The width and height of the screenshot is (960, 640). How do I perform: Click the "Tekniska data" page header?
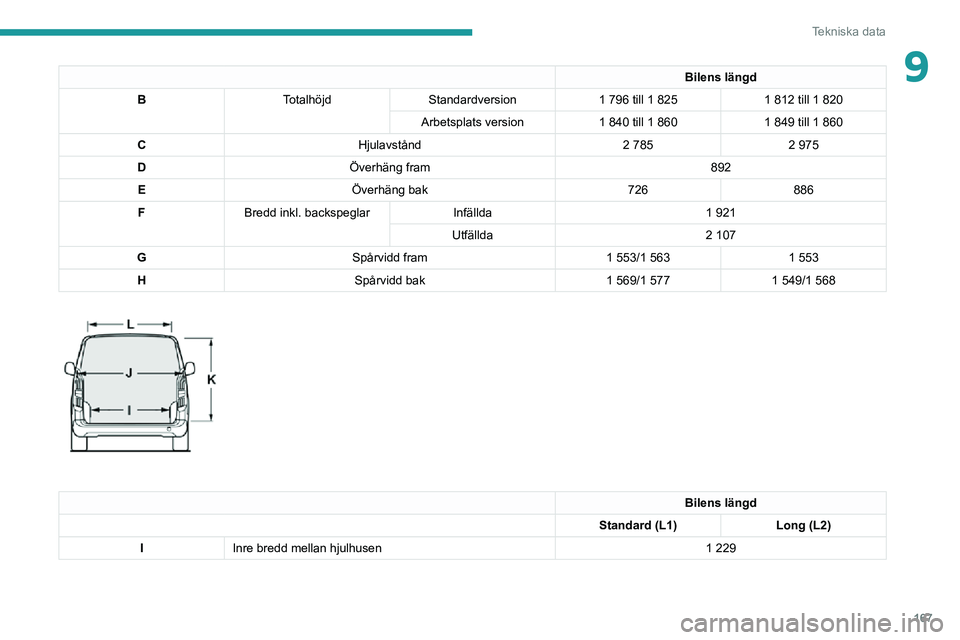coord(848,32)
